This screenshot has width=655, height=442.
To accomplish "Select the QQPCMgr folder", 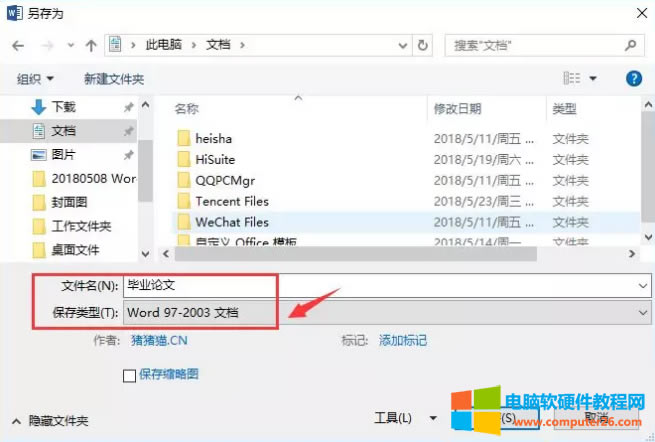I will click(x=225, y=180).
